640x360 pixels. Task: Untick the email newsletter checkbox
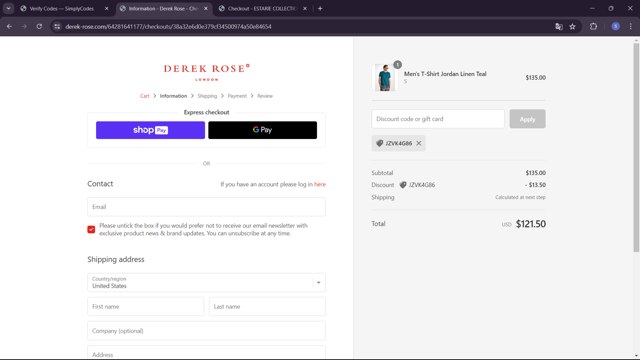point(91,229)
